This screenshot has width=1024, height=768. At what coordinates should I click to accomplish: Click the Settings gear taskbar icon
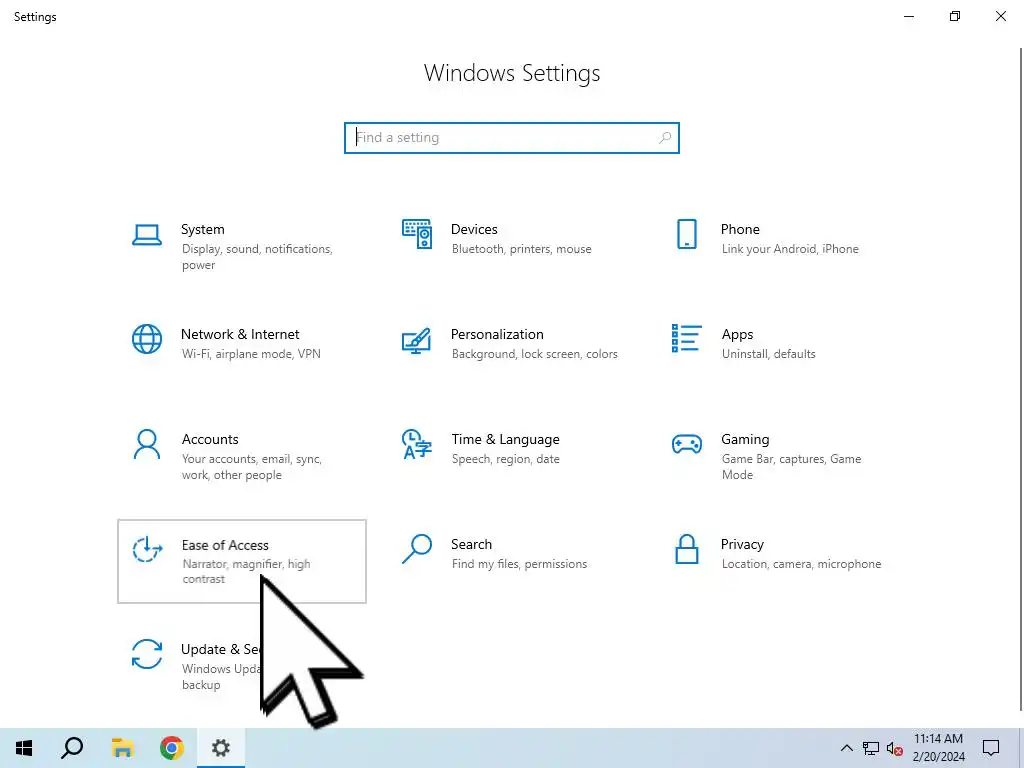click(x=221, y=748)
